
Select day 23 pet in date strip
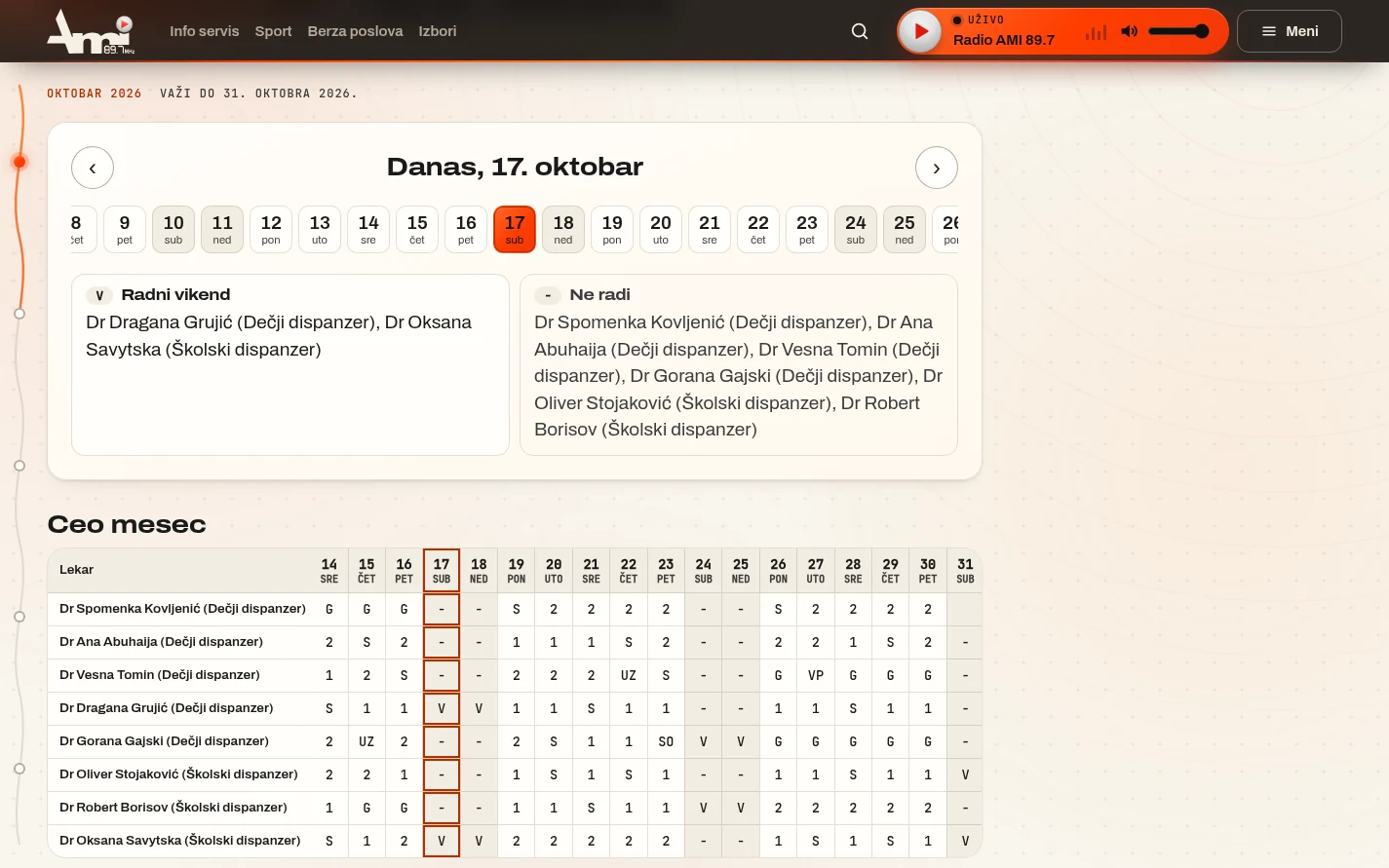click(807, 229)
